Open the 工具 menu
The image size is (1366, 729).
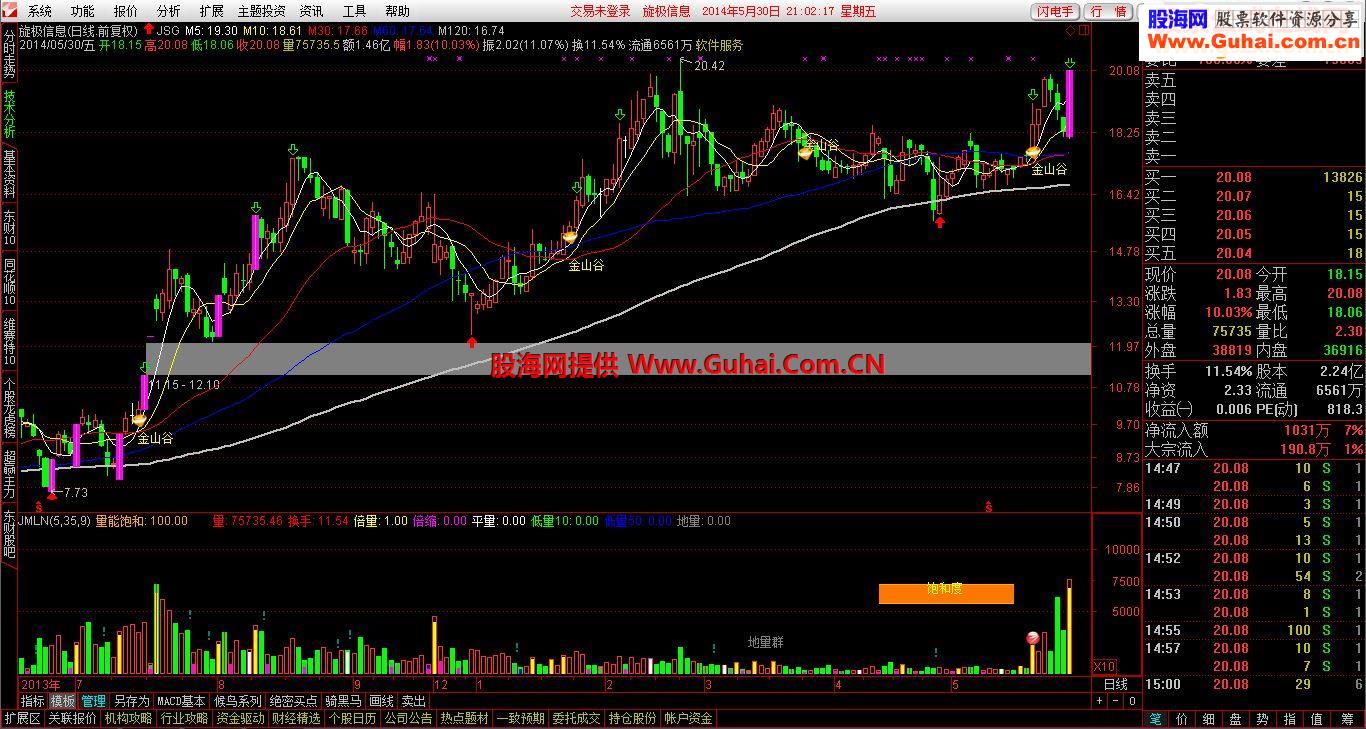click(354, 11)
